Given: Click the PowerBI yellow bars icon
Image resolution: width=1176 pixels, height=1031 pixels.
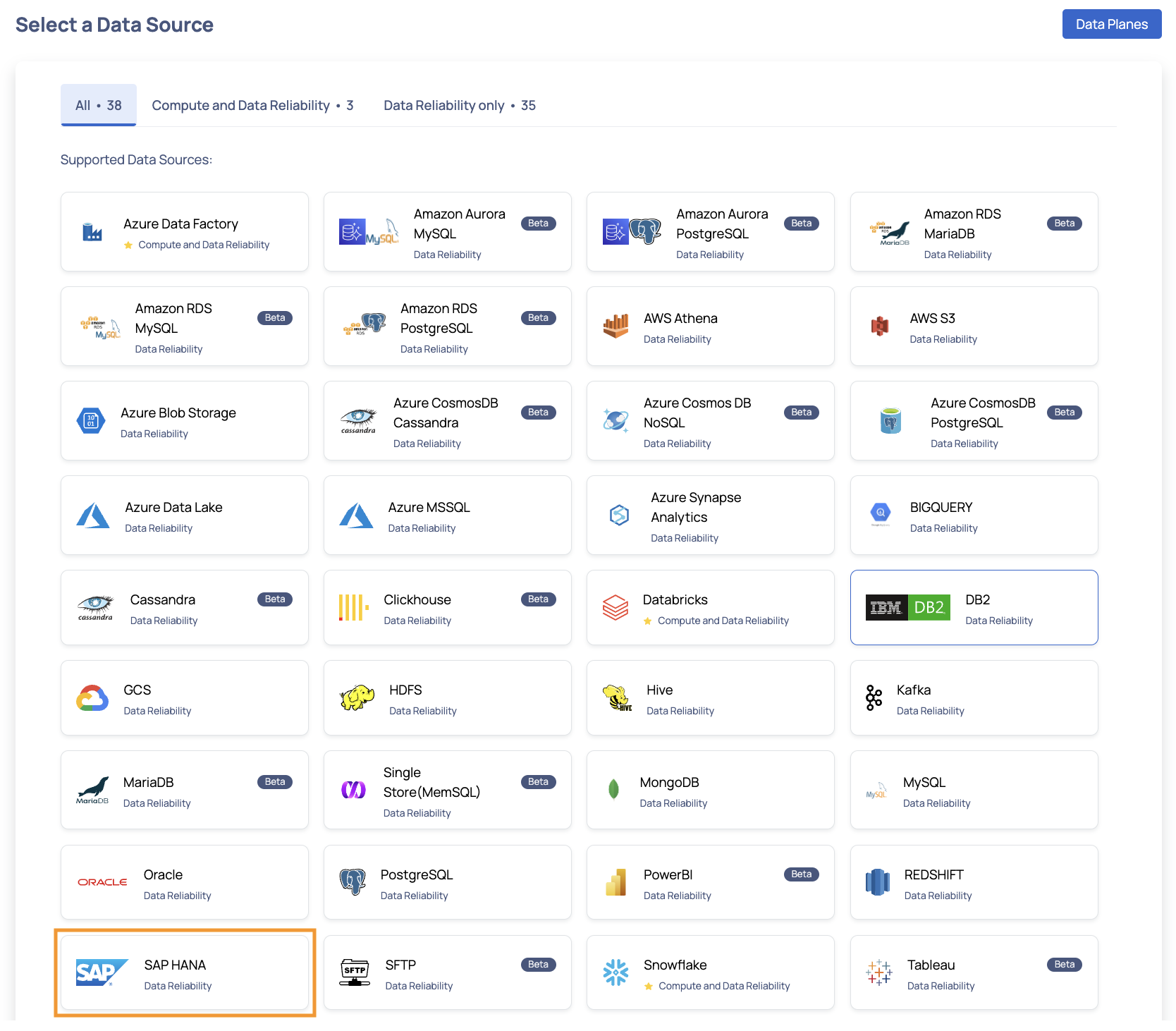Looking at the screenshot, I should click(x=615, y=882).
